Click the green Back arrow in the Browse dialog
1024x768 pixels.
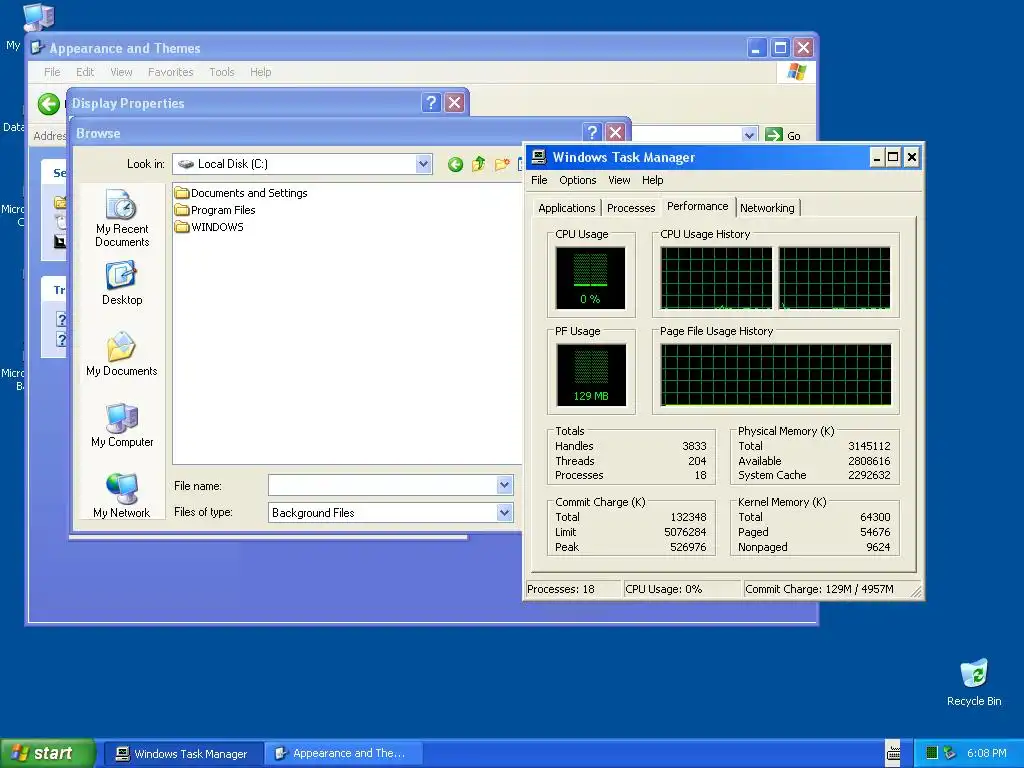click(x=455, y=164)
